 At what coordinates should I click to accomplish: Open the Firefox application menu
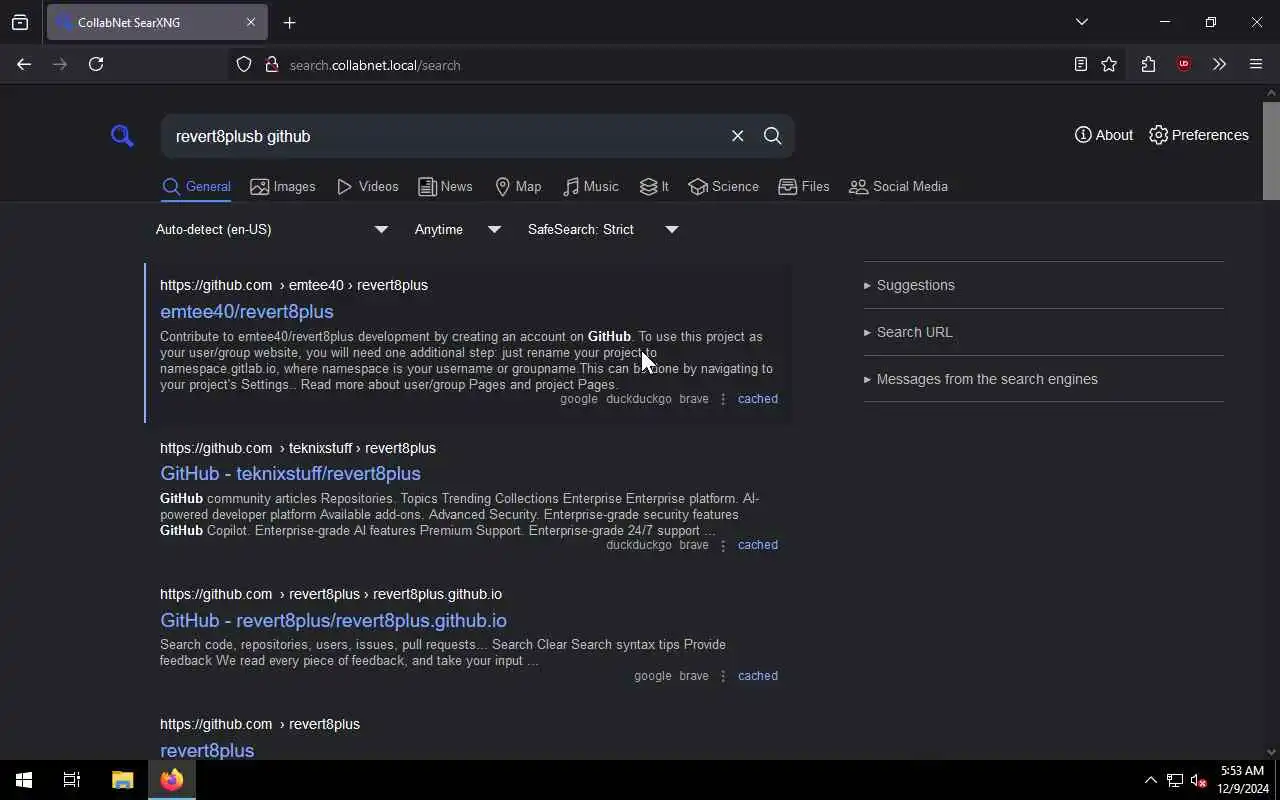coord(1256,64)
